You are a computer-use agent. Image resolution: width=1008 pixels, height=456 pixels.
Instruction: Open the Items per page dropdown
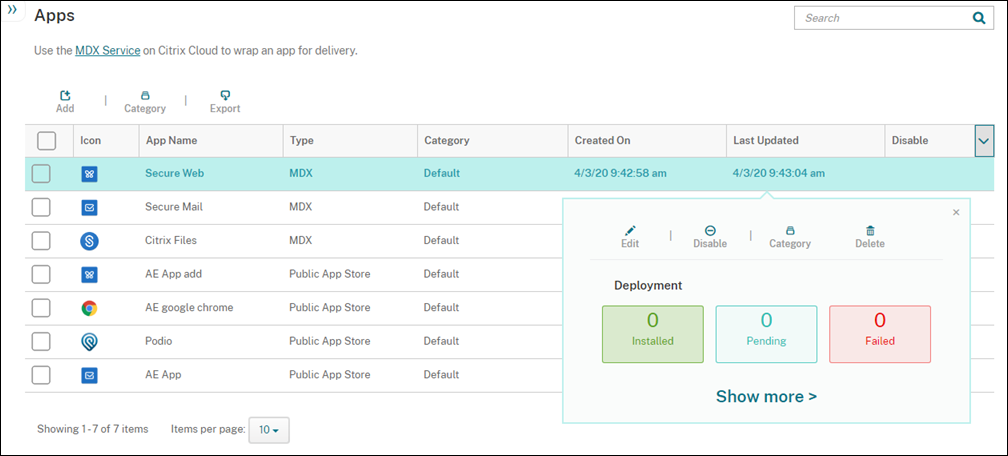[269, 430]
